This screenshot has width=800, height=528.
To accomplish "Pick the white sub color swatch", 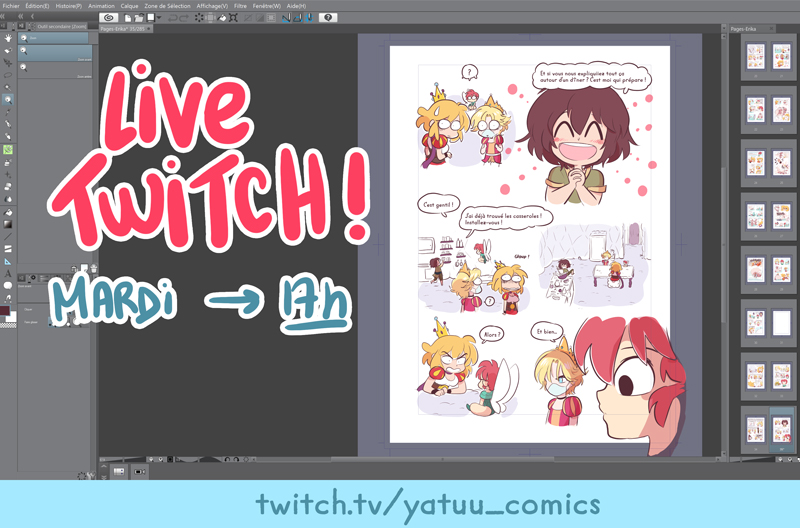I will [x=12, y=317].
